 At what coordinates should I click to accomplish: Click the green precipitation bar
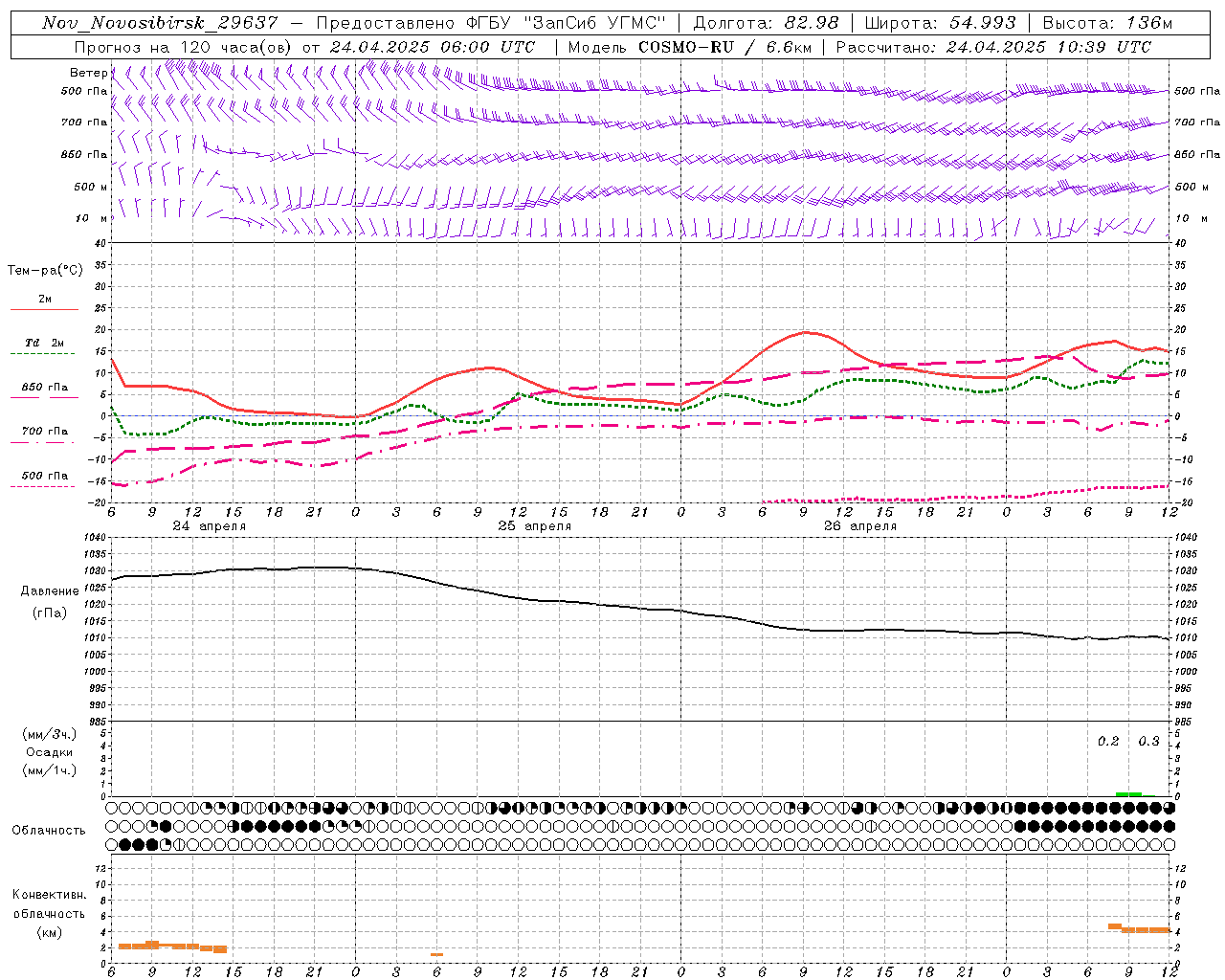coord(1129,793)
